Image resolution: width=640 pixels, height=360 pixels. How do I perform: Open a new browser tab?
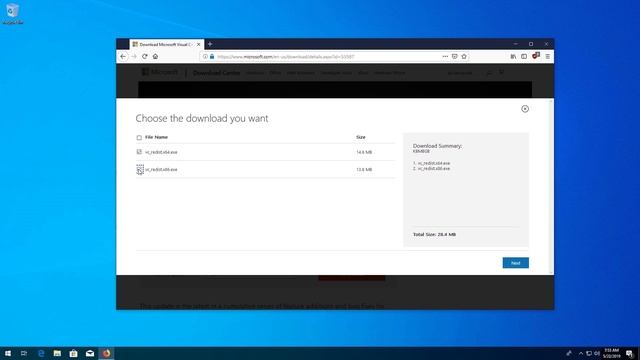click(x=210, y=44)
